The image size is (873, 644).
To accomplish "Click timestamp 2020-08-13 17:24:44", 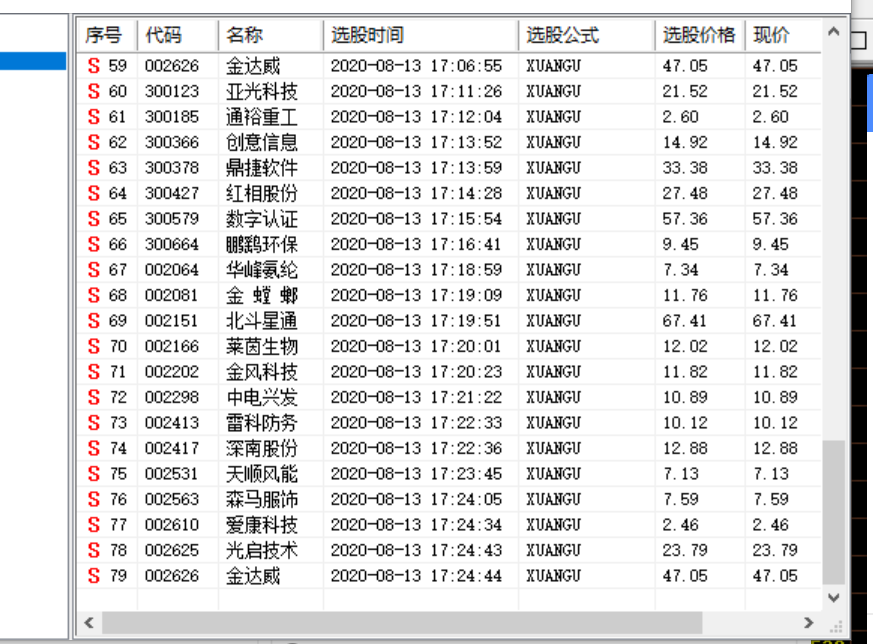I will point(416,576).
